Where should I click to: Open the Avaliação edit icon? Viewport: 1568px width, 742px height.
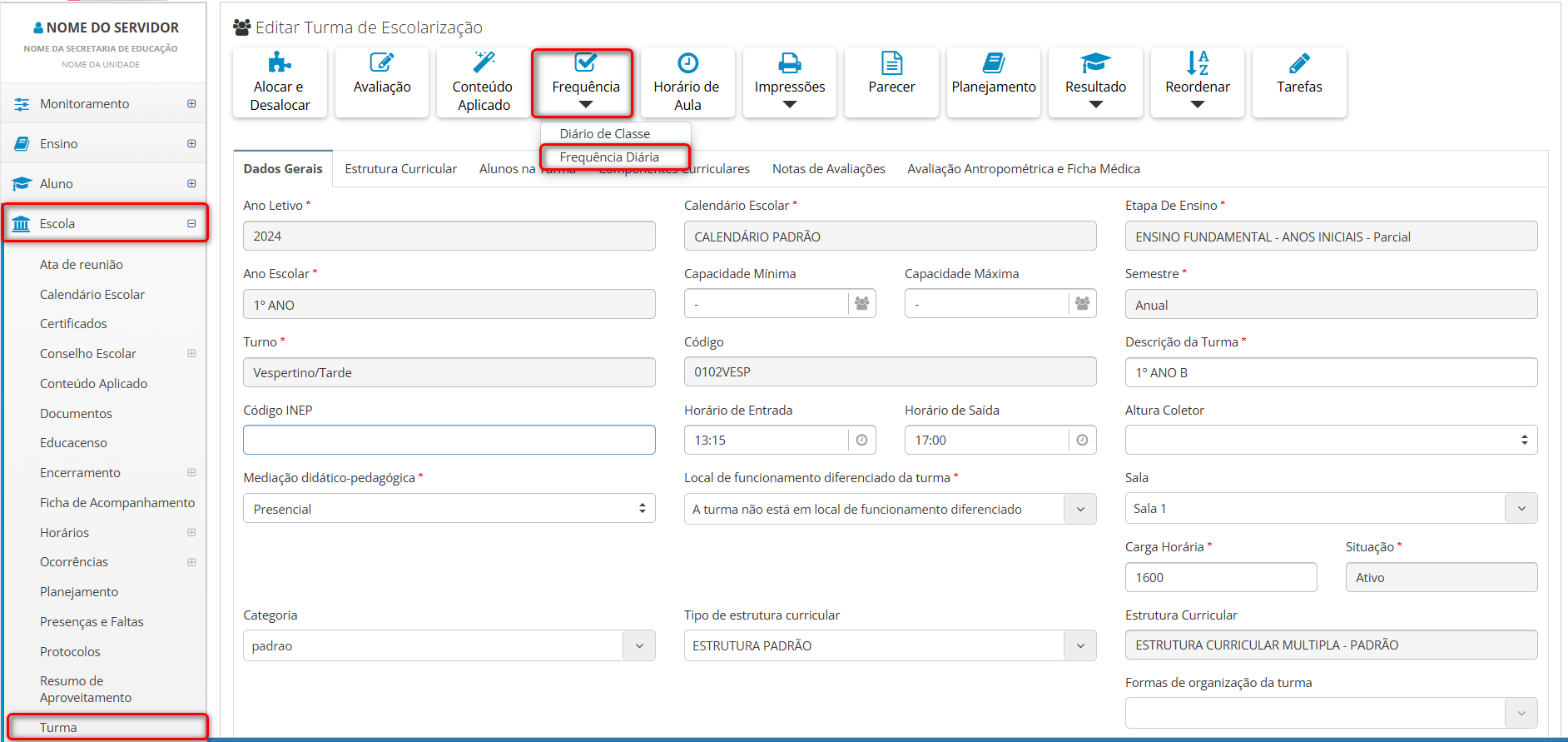coord(381,62)
